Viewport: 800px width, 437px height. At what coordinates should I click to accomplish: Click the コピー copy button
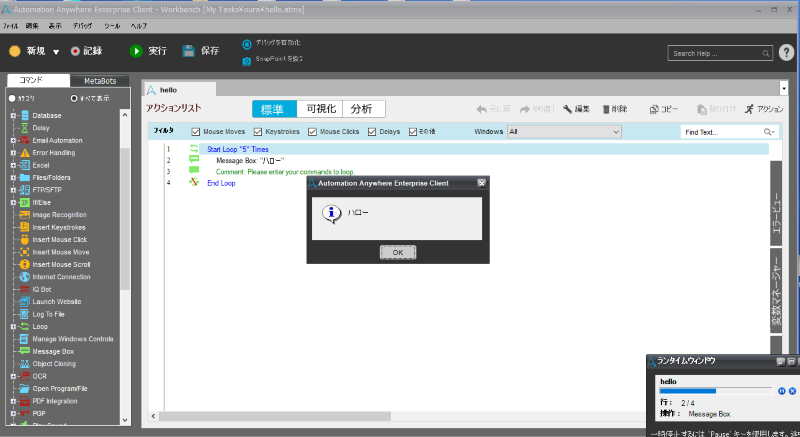point(664,109)
